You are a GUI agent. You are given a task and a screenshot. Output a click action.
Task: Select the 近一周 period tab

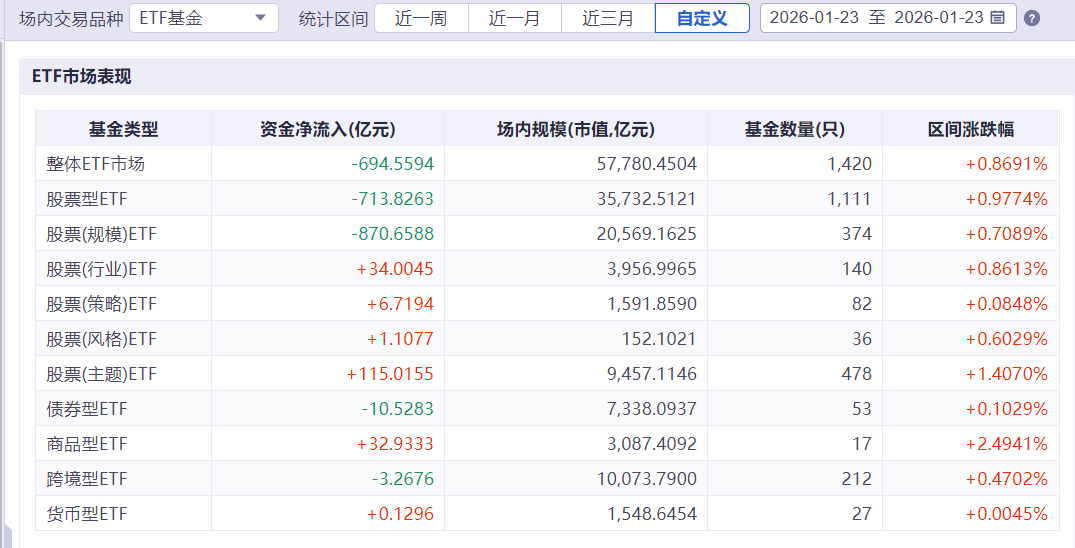421,18
